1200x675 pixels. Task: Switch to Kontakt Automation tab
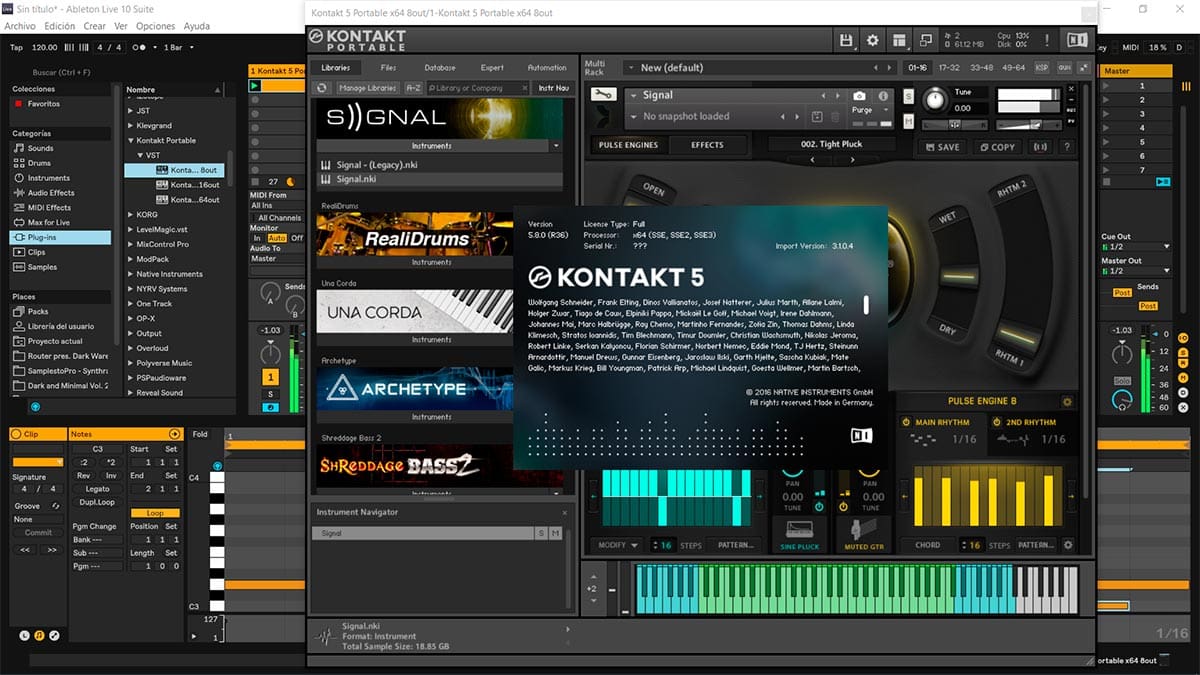(547, 67)
